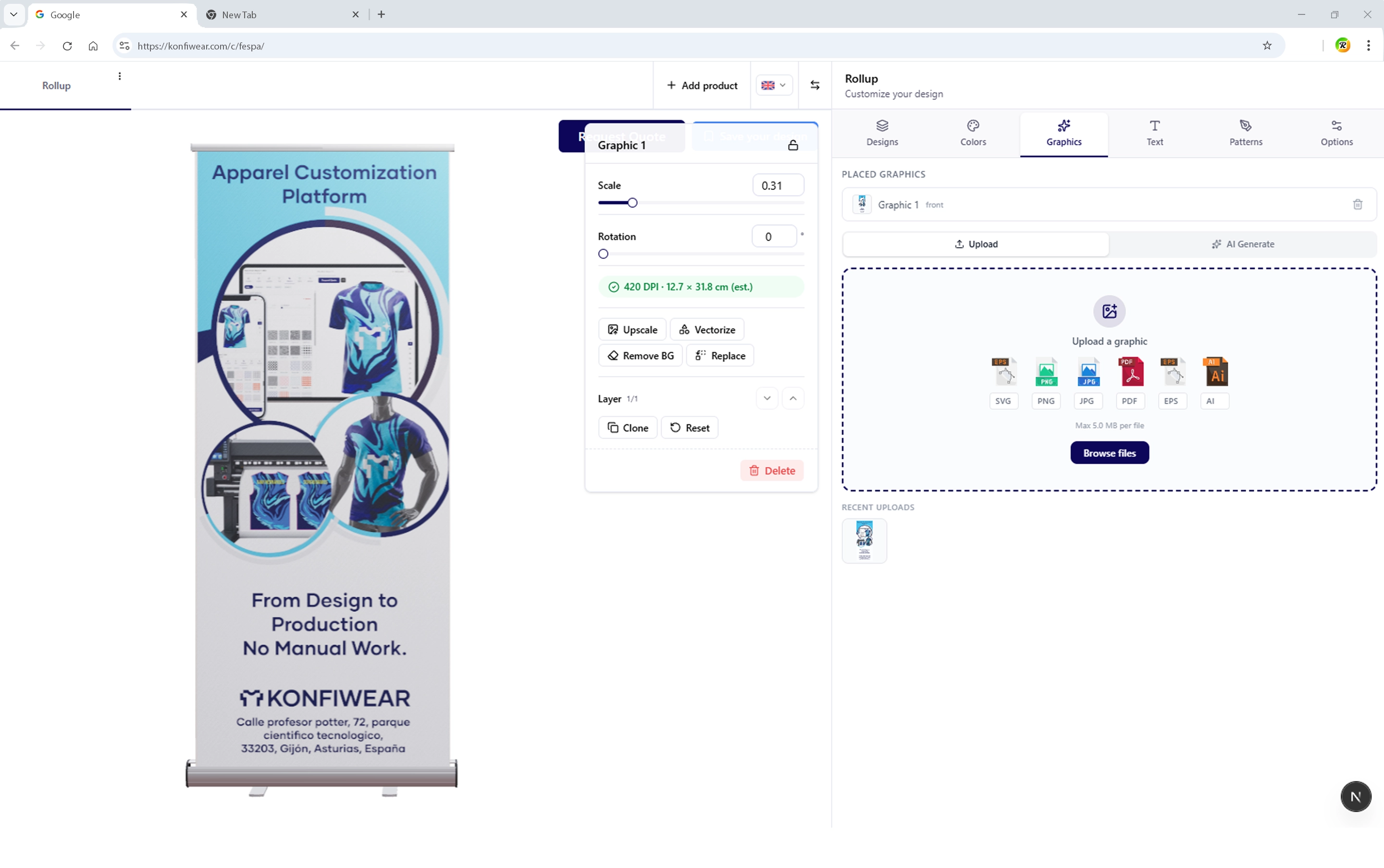This screenshot has width=1384, height=868.
Task: Click the 420 DPI status badge
Action: [x=701, y=287]
